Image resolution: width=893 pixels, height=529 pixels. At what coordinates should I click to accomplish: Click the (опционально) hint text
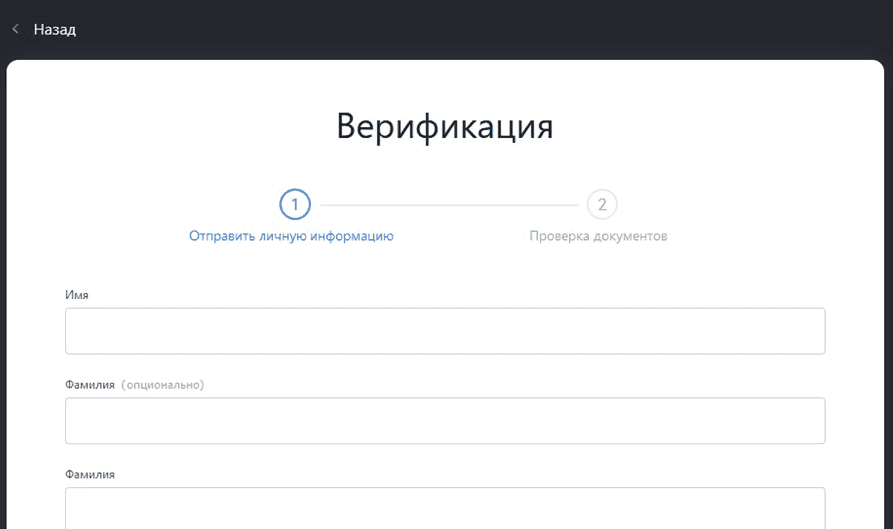(x=163, y=385)
